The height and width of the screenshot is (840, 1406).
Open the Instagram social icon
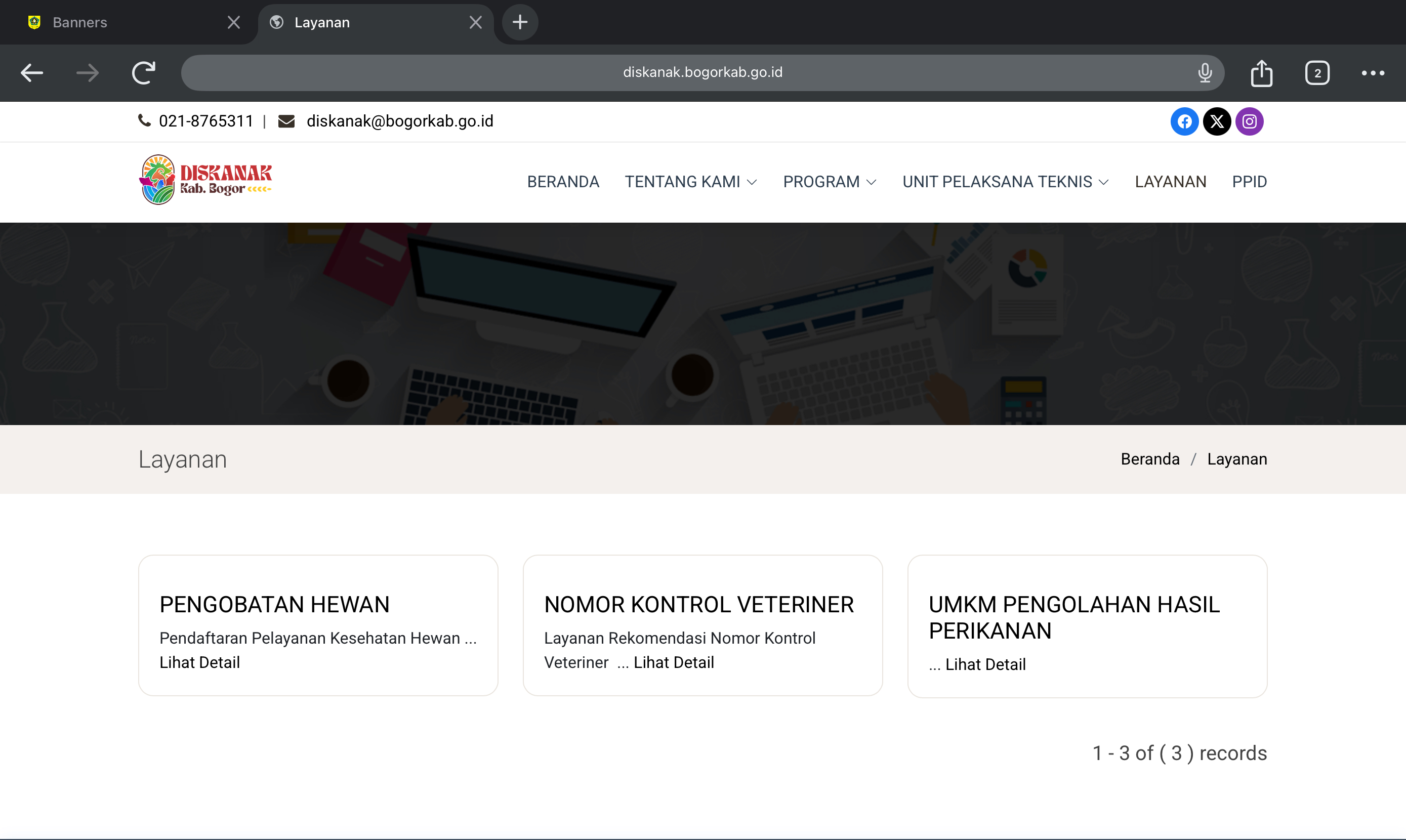[1249, 121]
